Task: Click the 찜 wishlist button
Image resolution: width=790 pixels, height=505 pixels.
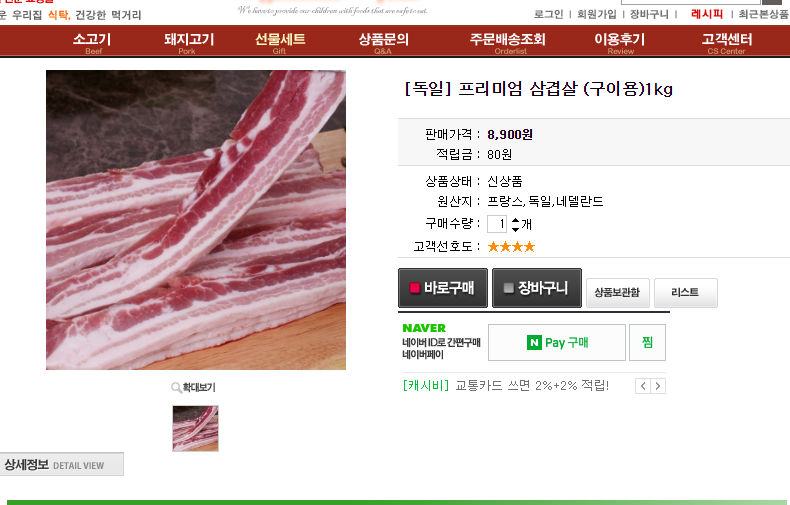Action: pos(647,343)
